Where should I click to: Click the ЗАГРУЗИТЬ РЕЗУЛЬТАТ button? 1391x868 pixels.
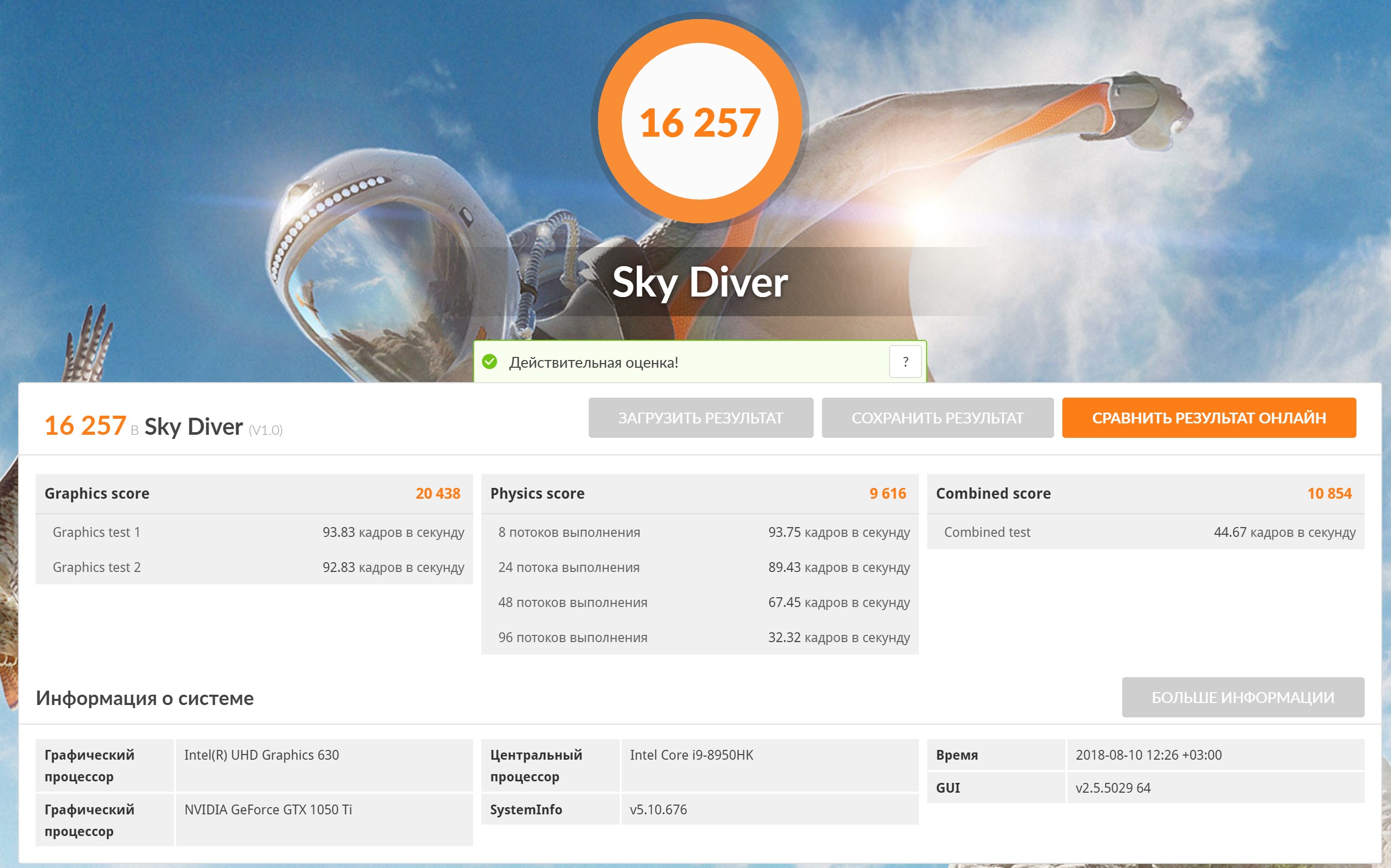tap(701, 418)
